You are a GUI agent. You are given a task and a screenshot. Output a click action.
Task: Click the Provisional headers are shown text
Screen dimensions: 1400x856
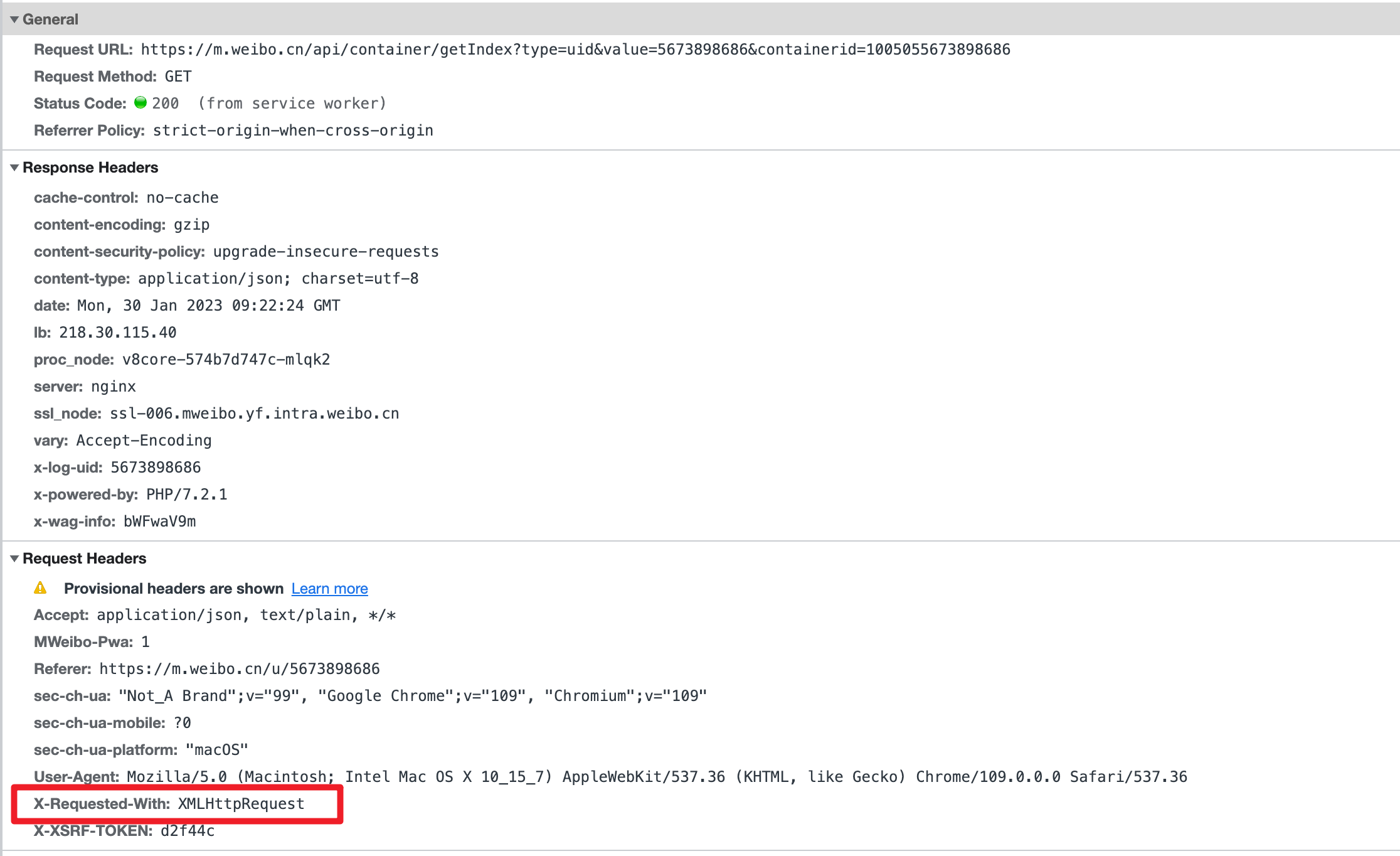coord(174,589)
